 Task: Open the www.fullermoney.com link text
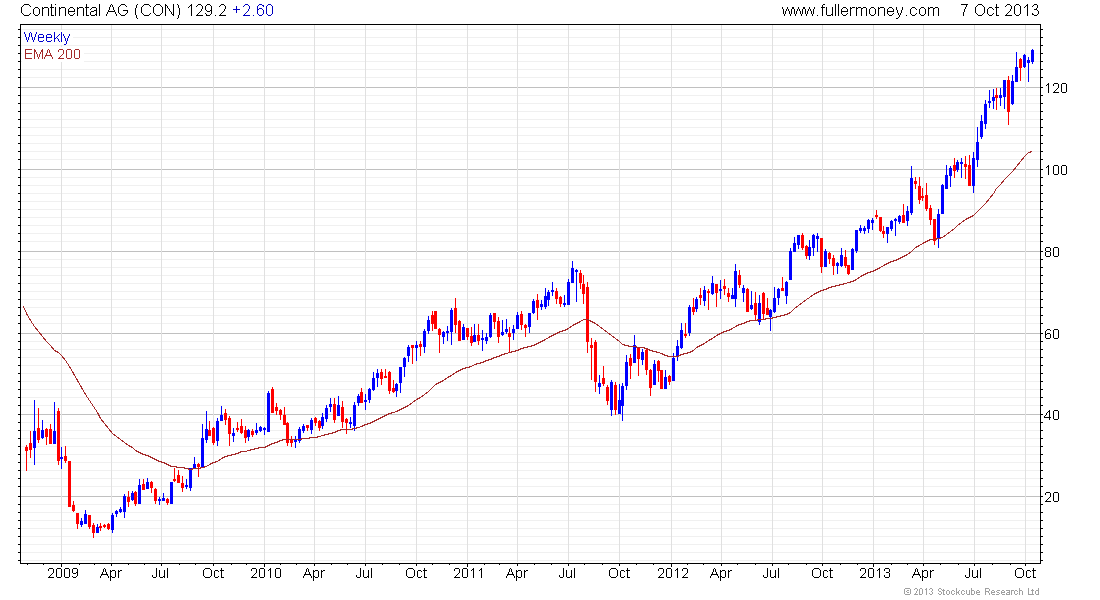[x=860, y=11]
